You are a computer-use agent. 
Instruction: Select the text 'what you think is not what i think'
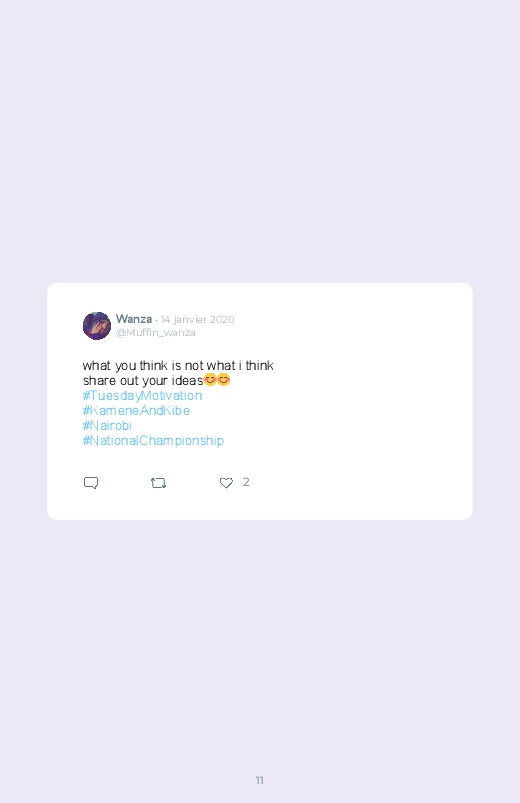pyautogui.click(x=178, y=365)
